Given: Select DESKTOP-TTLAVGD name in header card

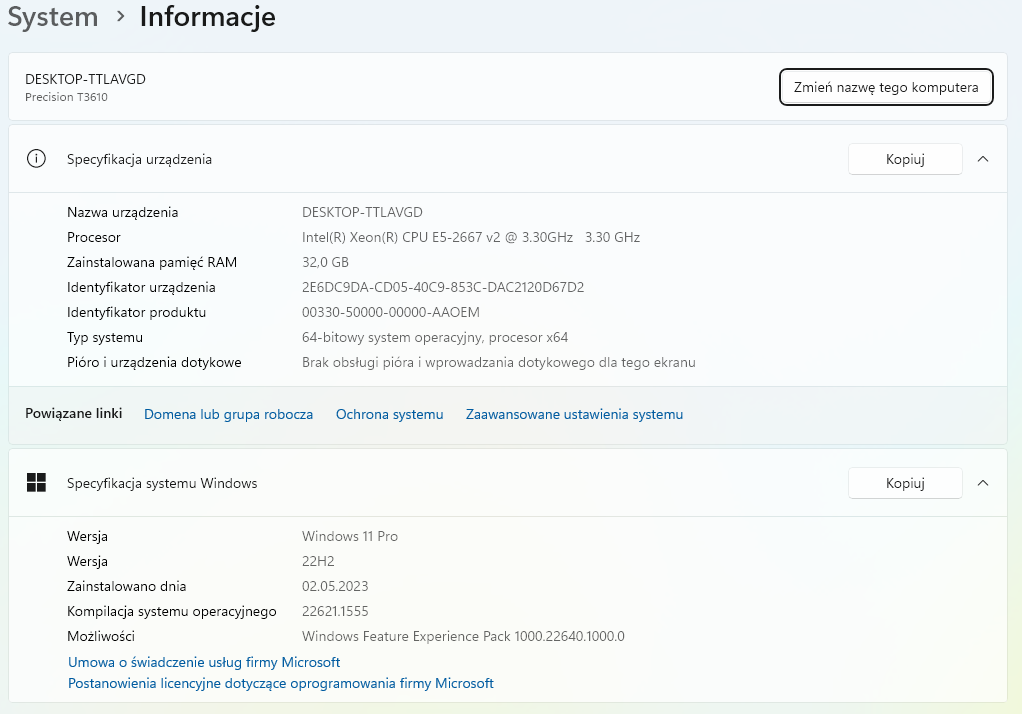Looking at the screenshot, I should (x=85, y=79).
